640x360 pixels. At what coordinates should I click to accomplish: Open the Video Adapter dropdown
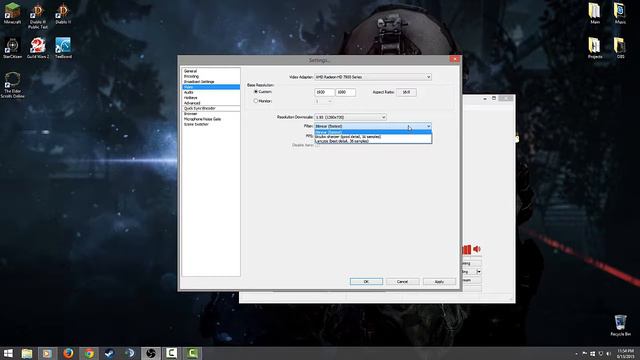pyautogui.click(x=373, y=77)
